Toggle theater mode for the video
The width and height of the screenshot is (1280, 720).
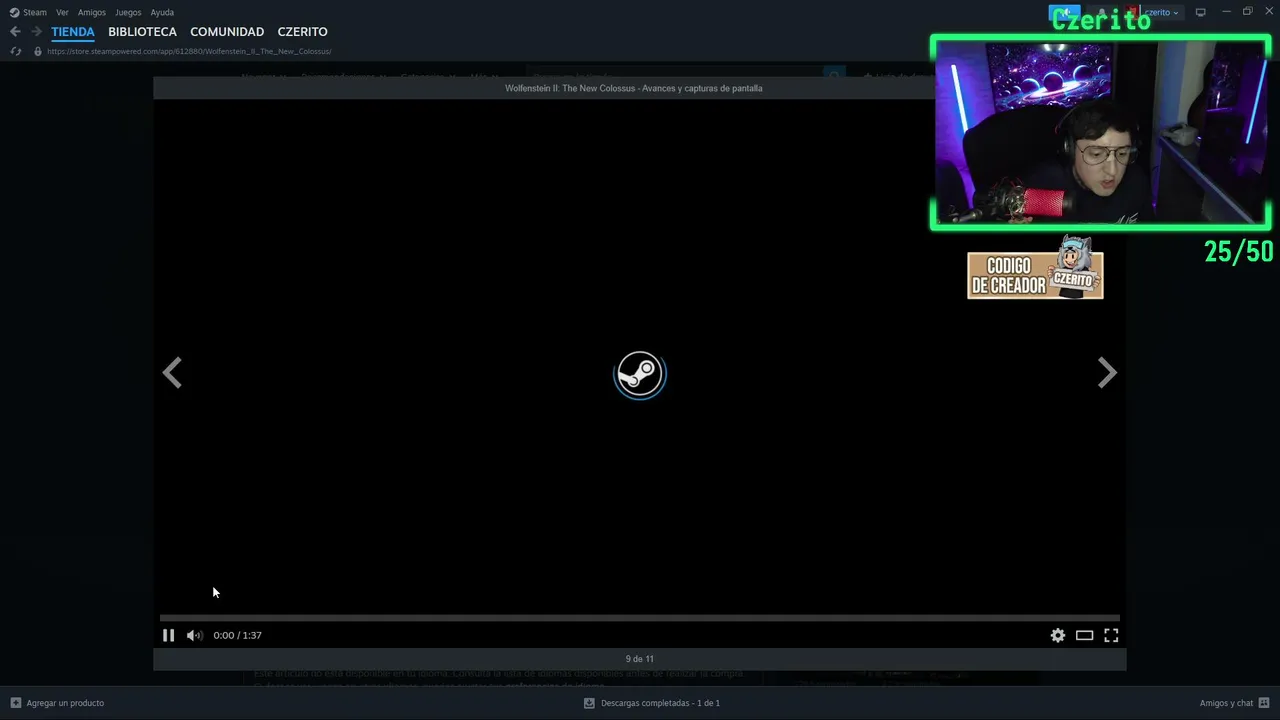[x=1084, y=635]
